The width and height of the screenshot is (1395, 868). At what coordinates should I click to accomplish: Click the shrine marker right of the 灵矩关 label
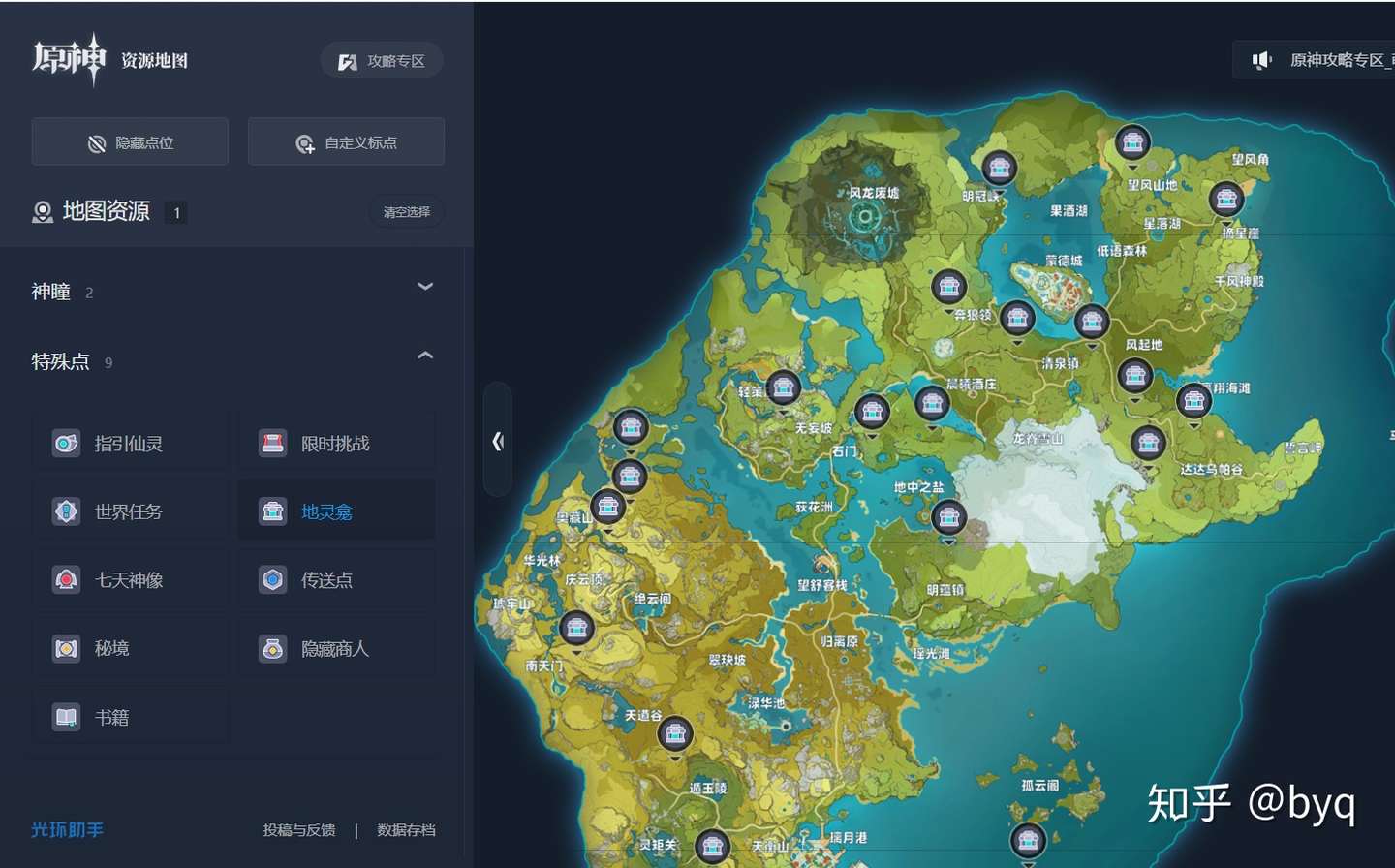712,848
